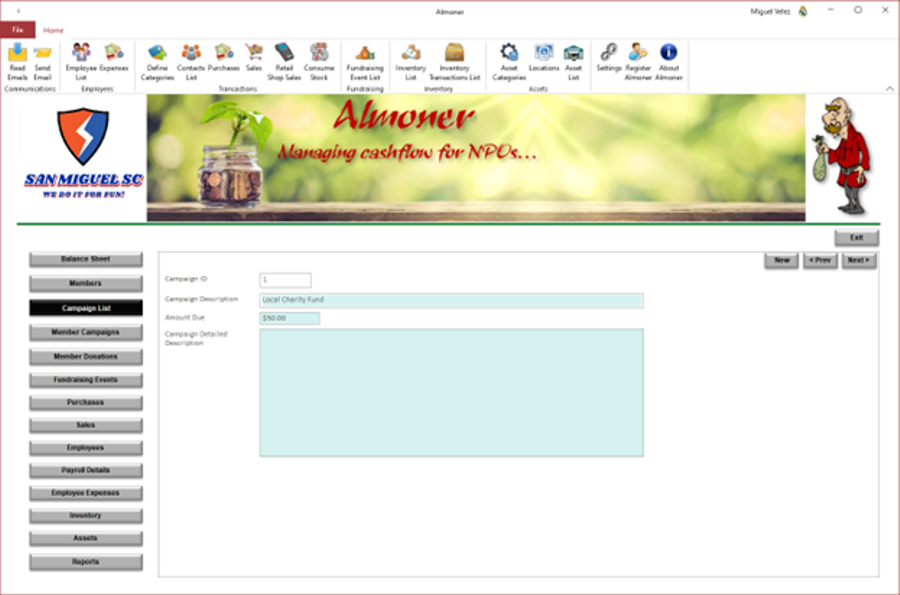Click the Inventory sidebar button
900x595 pixels.
[x=86, y=516]
